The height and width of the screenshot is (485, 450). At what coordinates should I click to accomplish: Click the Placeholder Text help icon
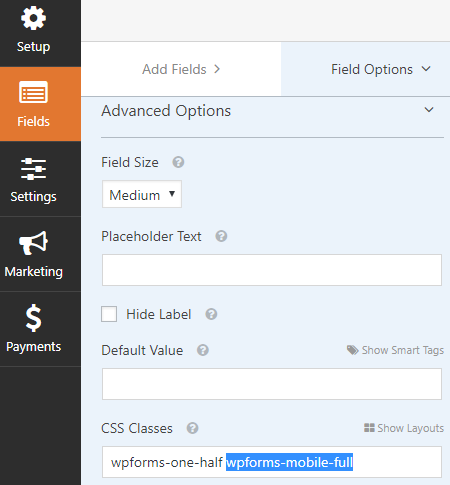[221, 236]
